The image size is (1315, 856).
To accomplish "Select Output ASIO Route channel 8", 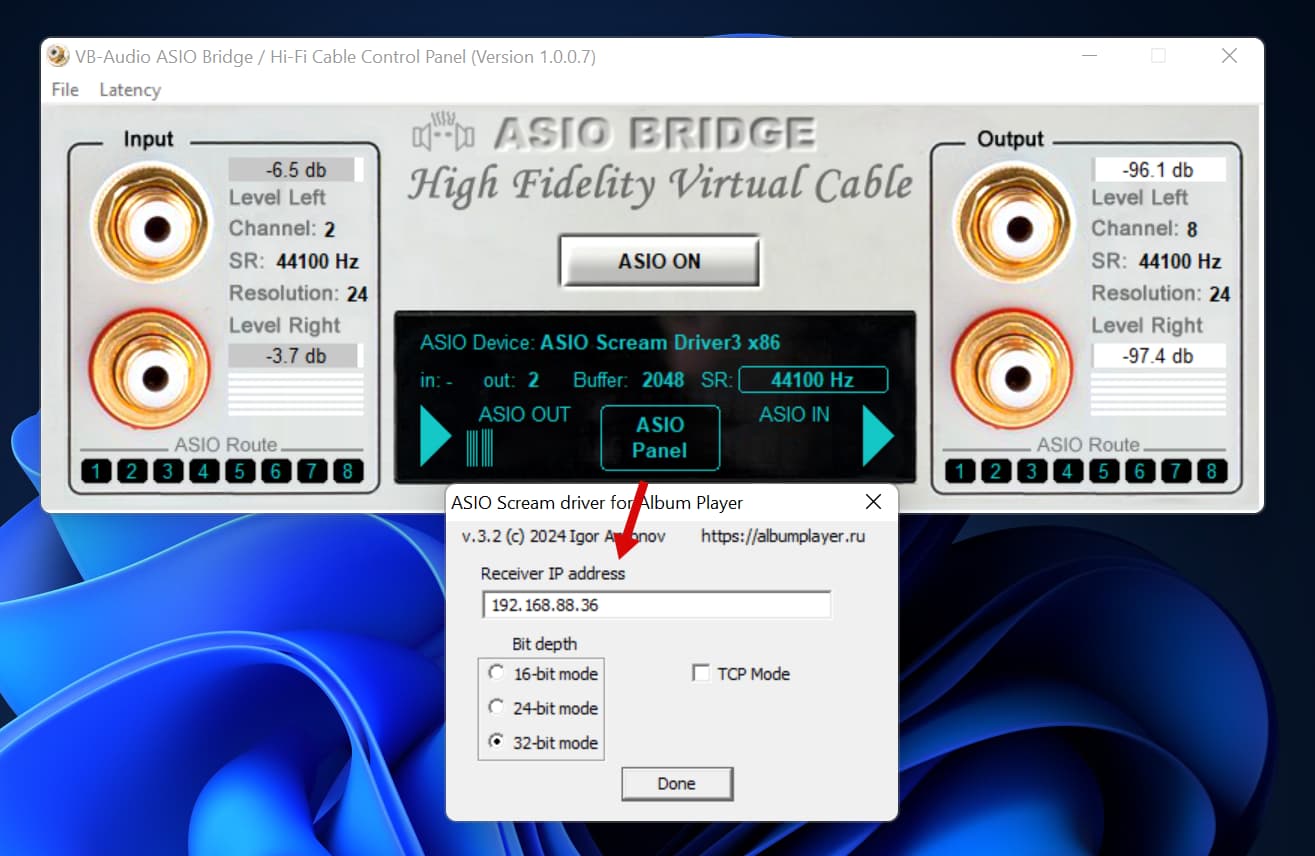I will point(1211,471).
